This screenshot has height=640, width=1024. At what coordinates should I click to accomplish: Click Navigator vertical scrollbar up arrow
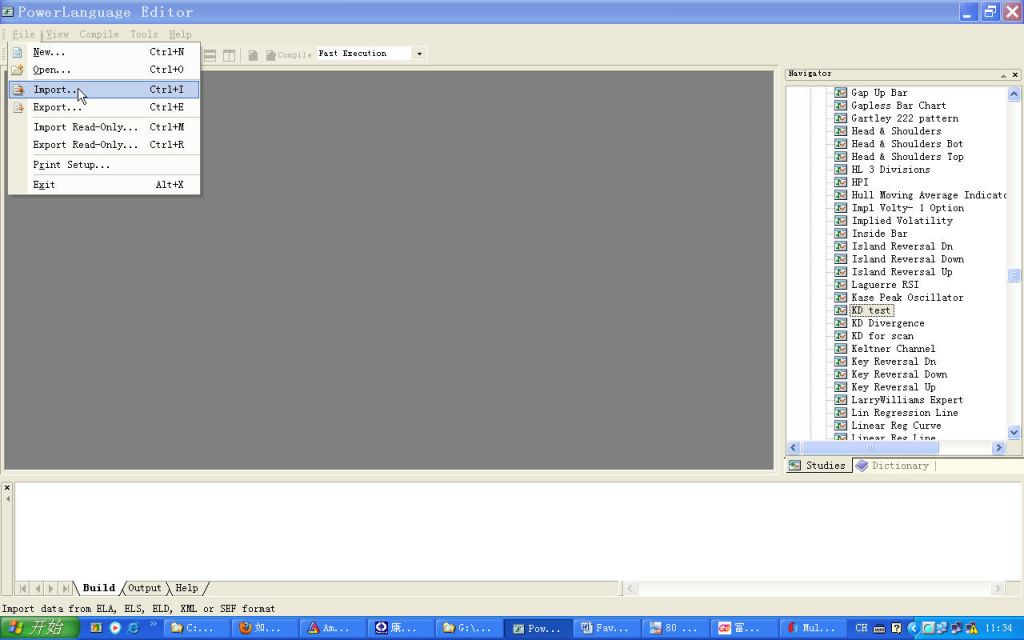point(1014,94)
